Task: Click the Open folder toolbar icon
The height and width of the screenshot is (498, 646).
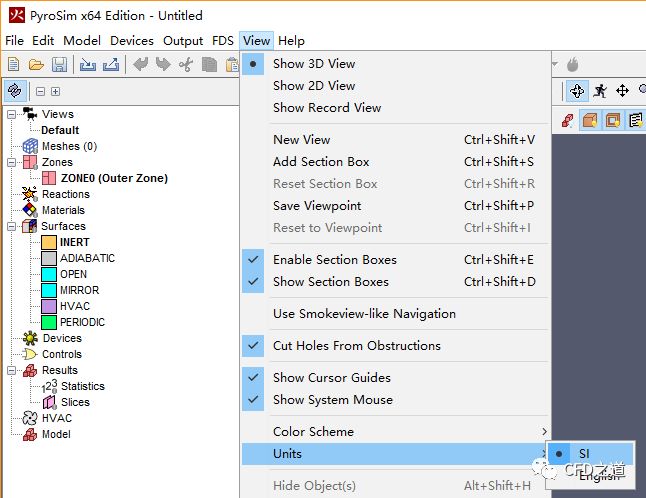Action: [x=36, y=65]
